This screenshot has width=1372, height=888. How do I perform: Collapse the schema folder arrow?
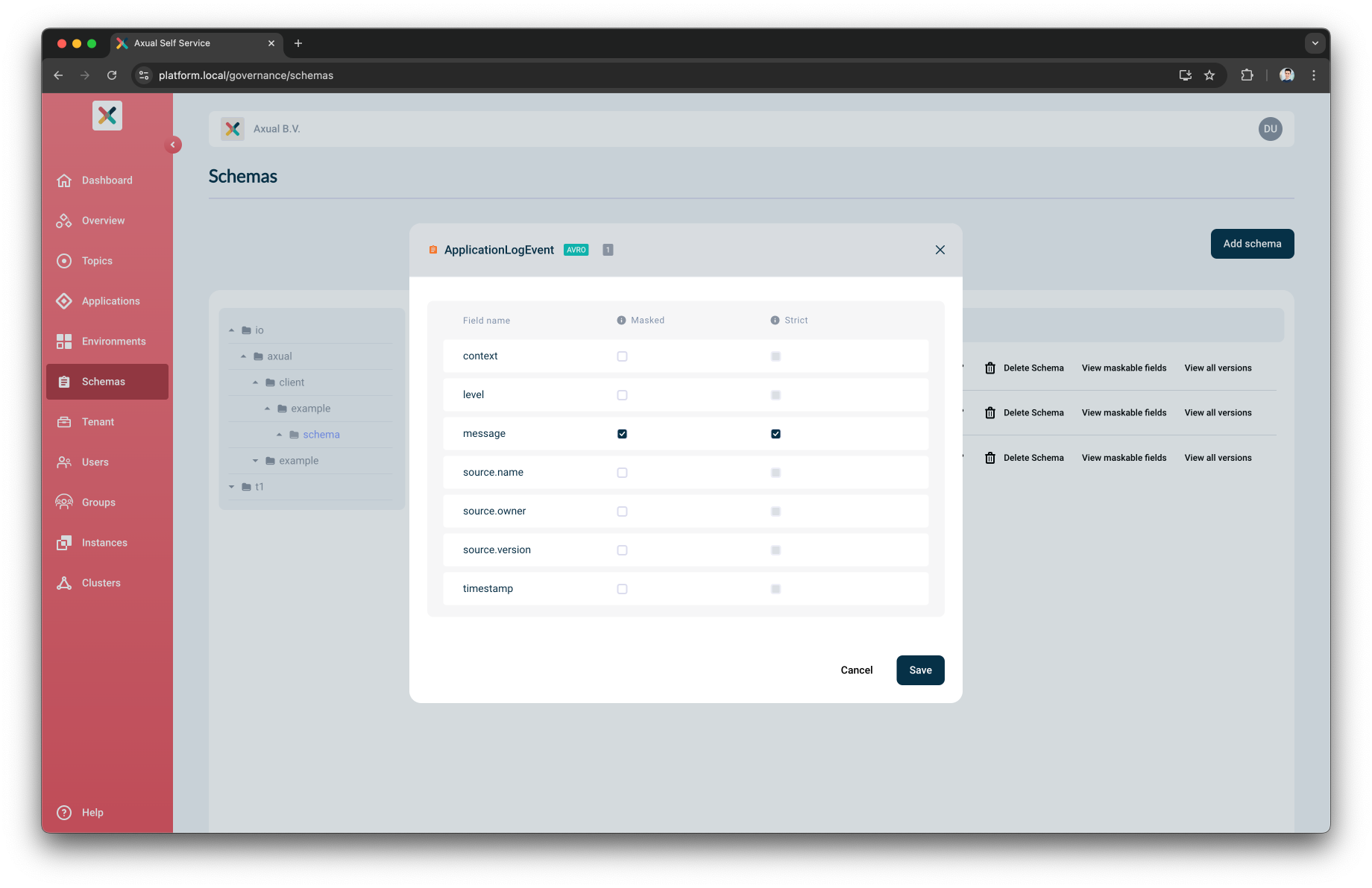[x=279, y=435]
